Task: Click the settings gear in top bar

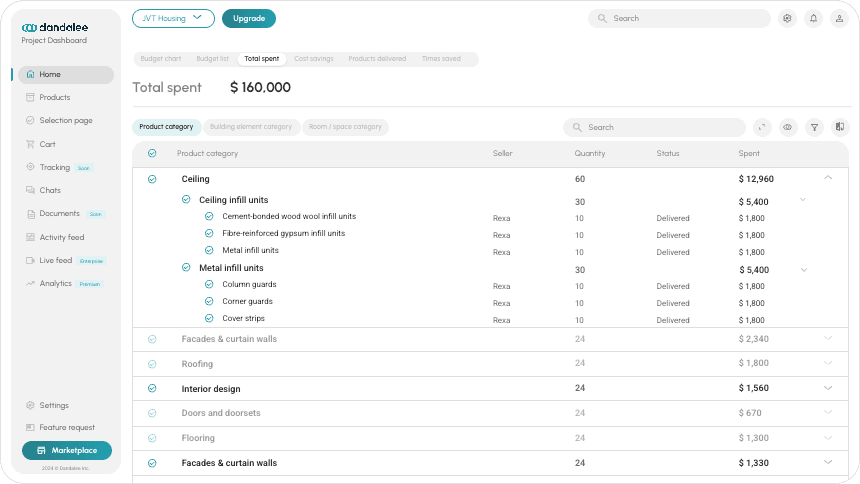Action: [787, 18]
